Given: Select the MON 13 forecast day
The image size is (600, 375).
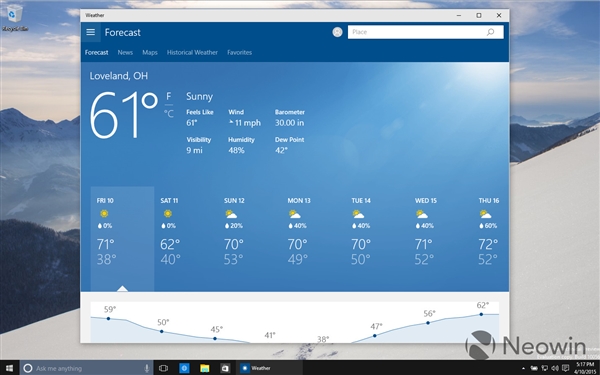Looking at the screenshot, I should 313,239.
